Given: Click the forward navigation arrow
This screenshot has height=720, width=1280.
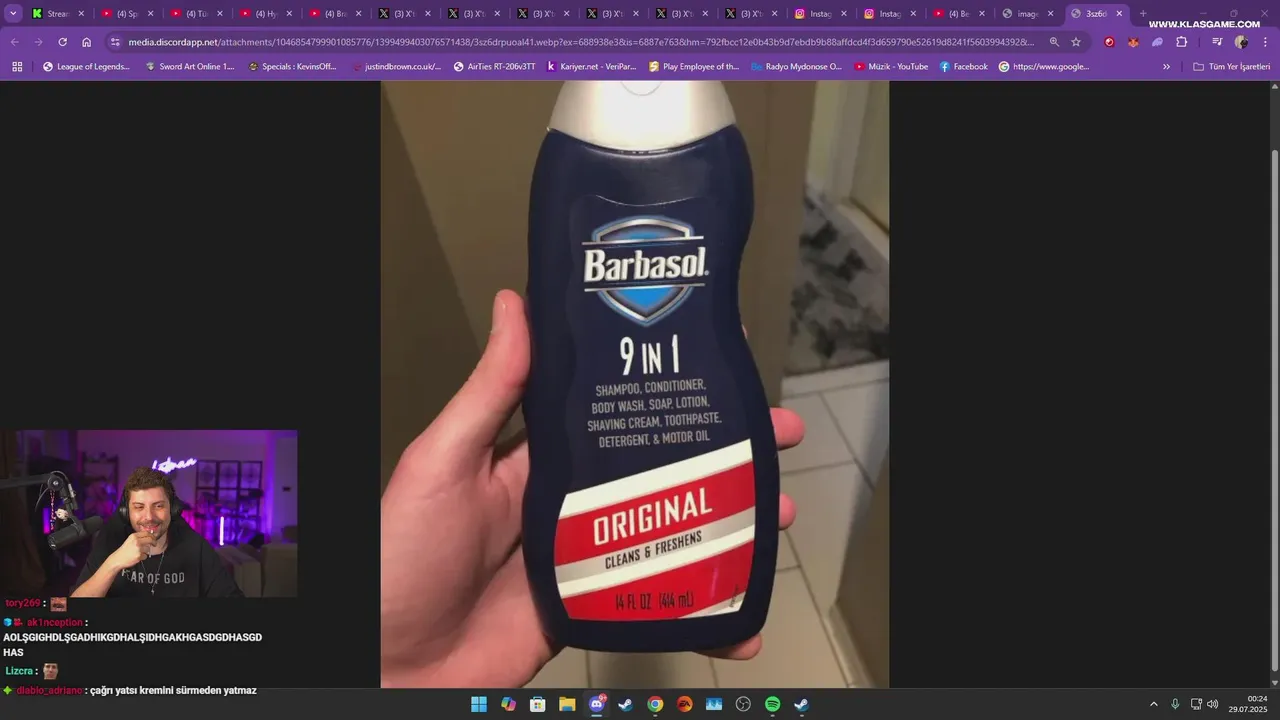Looking at the screenshot, I should coord(38,42).
